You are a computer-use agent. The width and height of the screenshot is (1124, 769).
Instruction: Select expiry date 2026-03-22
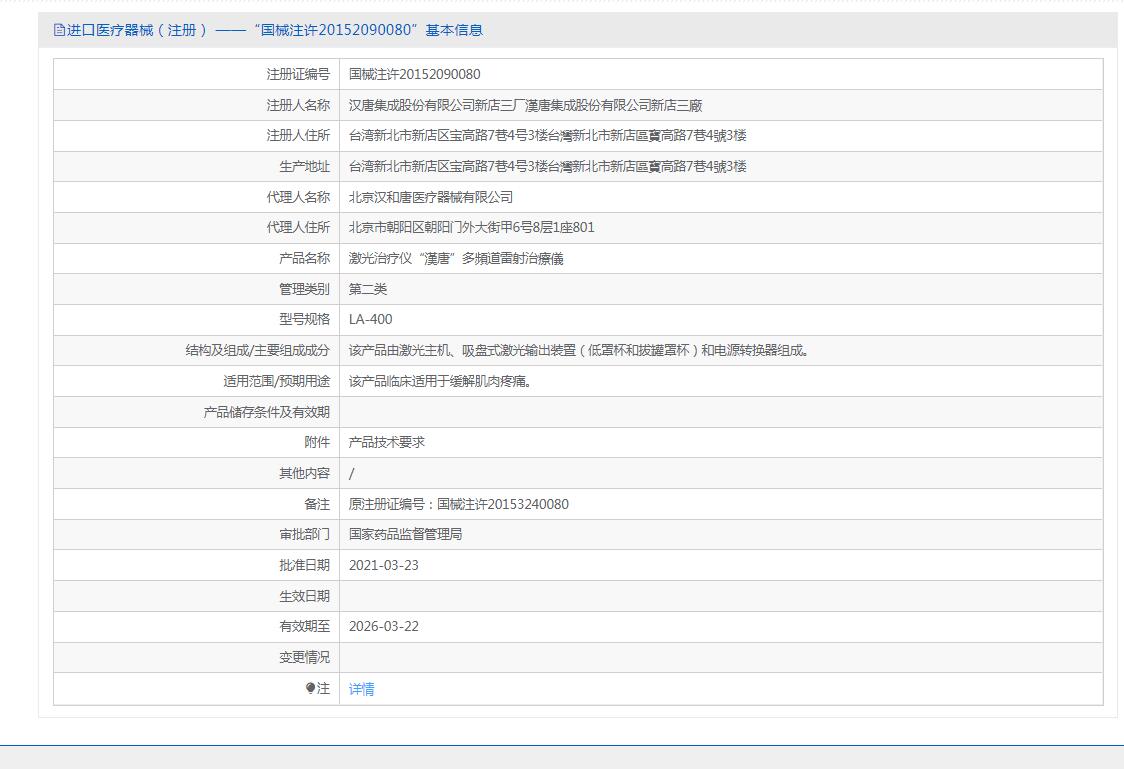point(384,626)
